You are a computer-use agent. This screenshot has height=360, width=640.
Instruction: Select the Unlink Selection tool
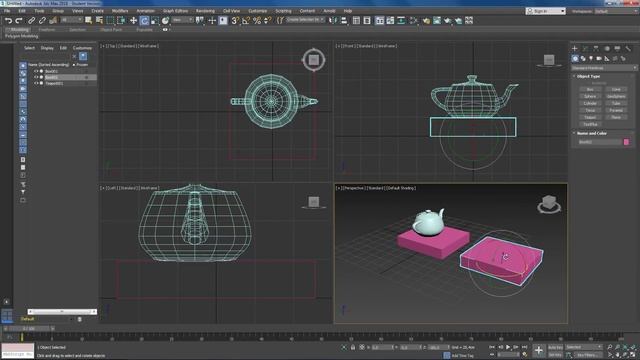[42, 20]
